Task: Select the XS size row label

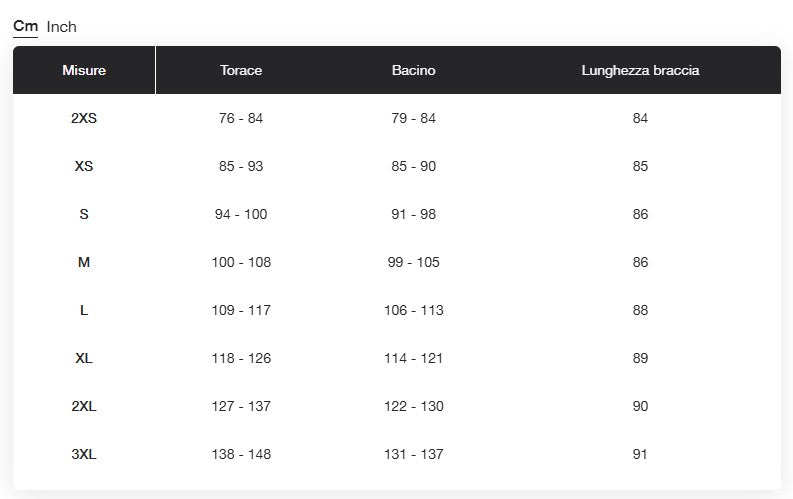Action: (x=84, y=166)
